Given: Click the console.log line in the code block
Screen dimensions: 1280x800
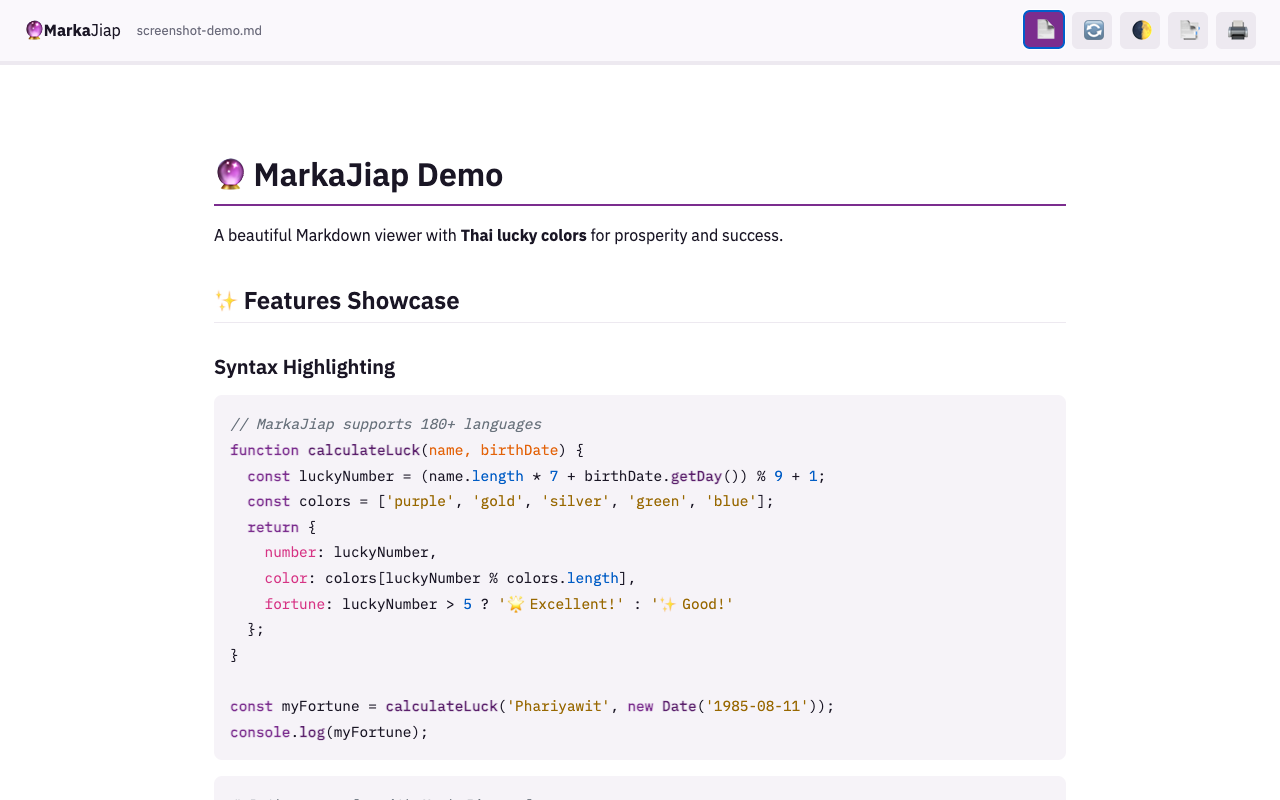Looking at the screenshot, I should coord(328,732).
